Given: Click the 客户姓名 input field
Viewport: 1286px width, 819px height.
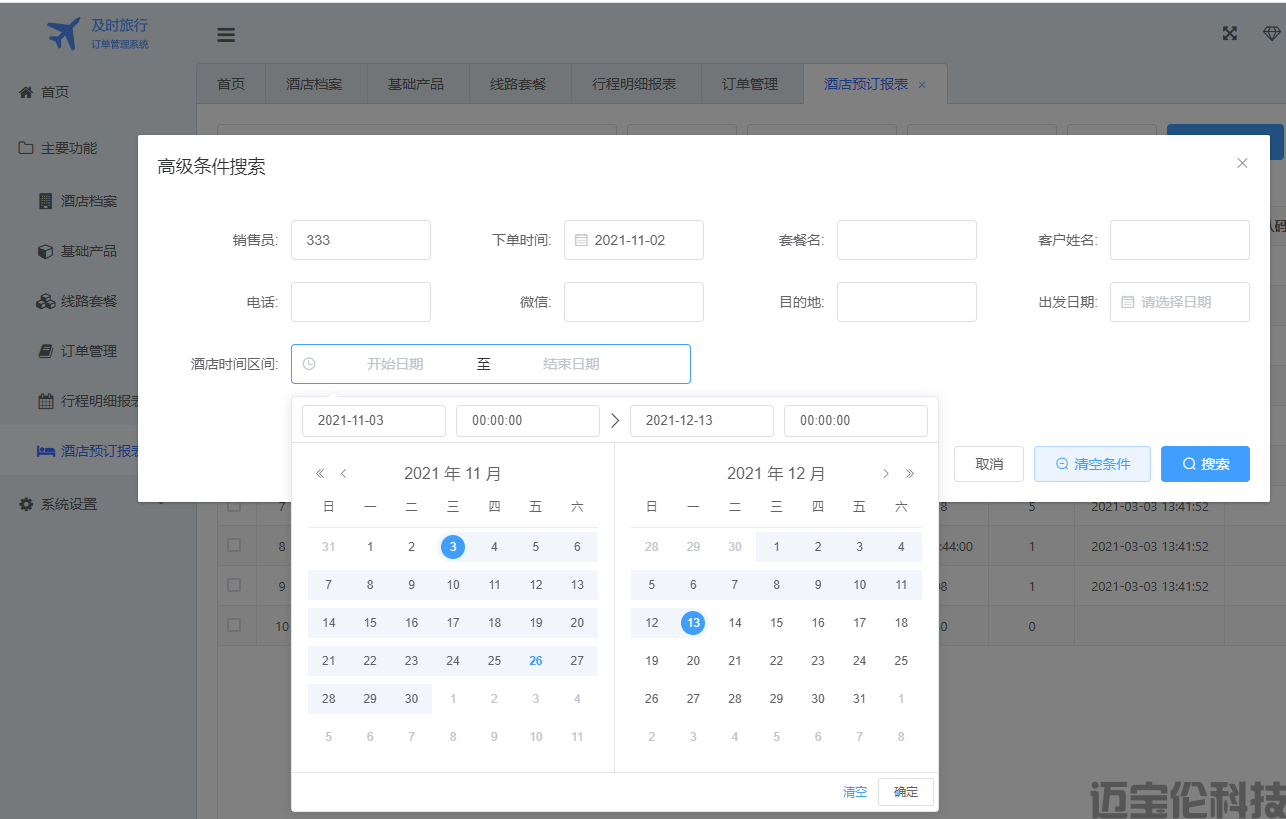Looking at the screenshot, I should click(1180, 240).
